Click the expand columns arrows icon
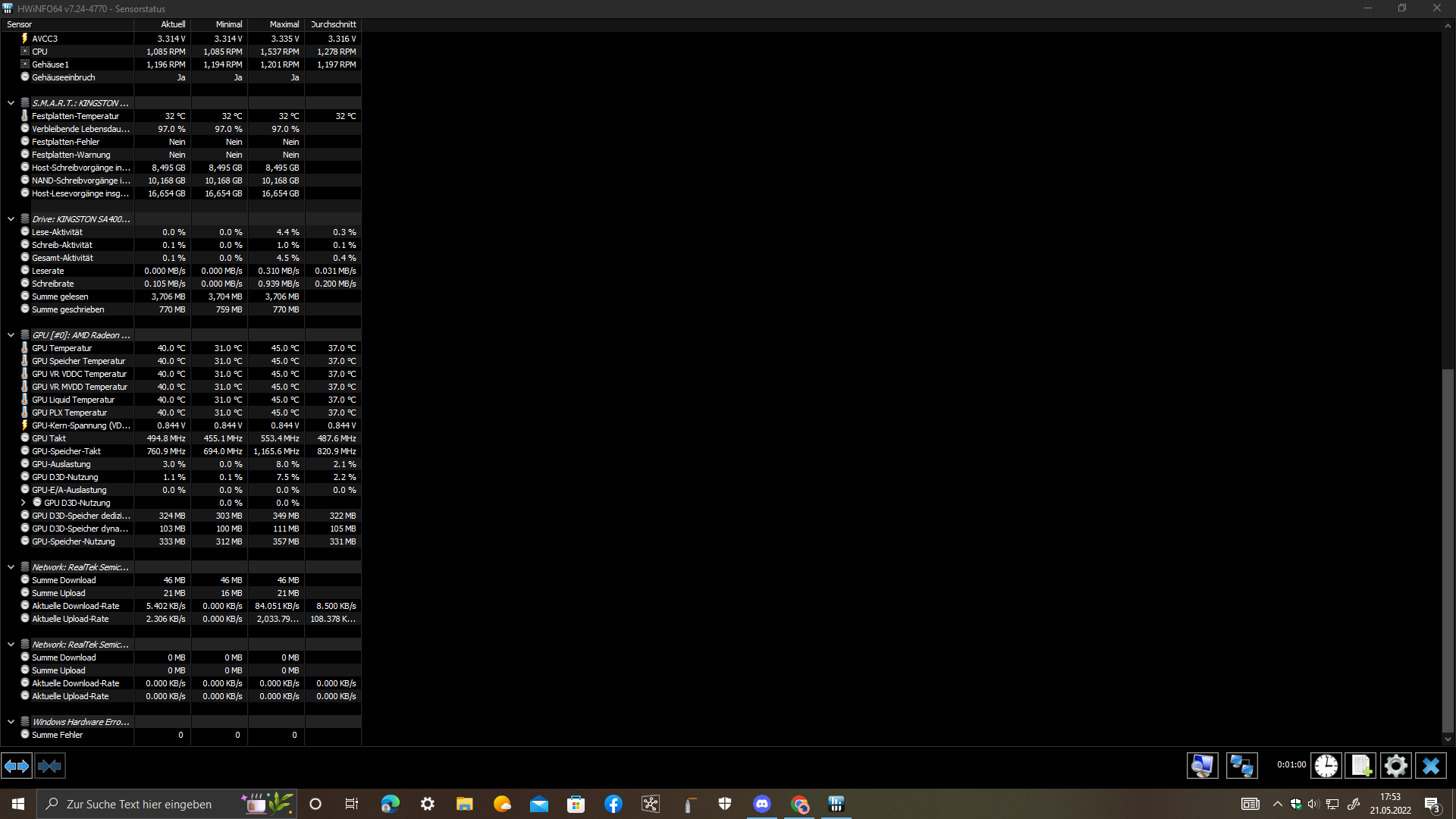 click(x=17, y=766)
